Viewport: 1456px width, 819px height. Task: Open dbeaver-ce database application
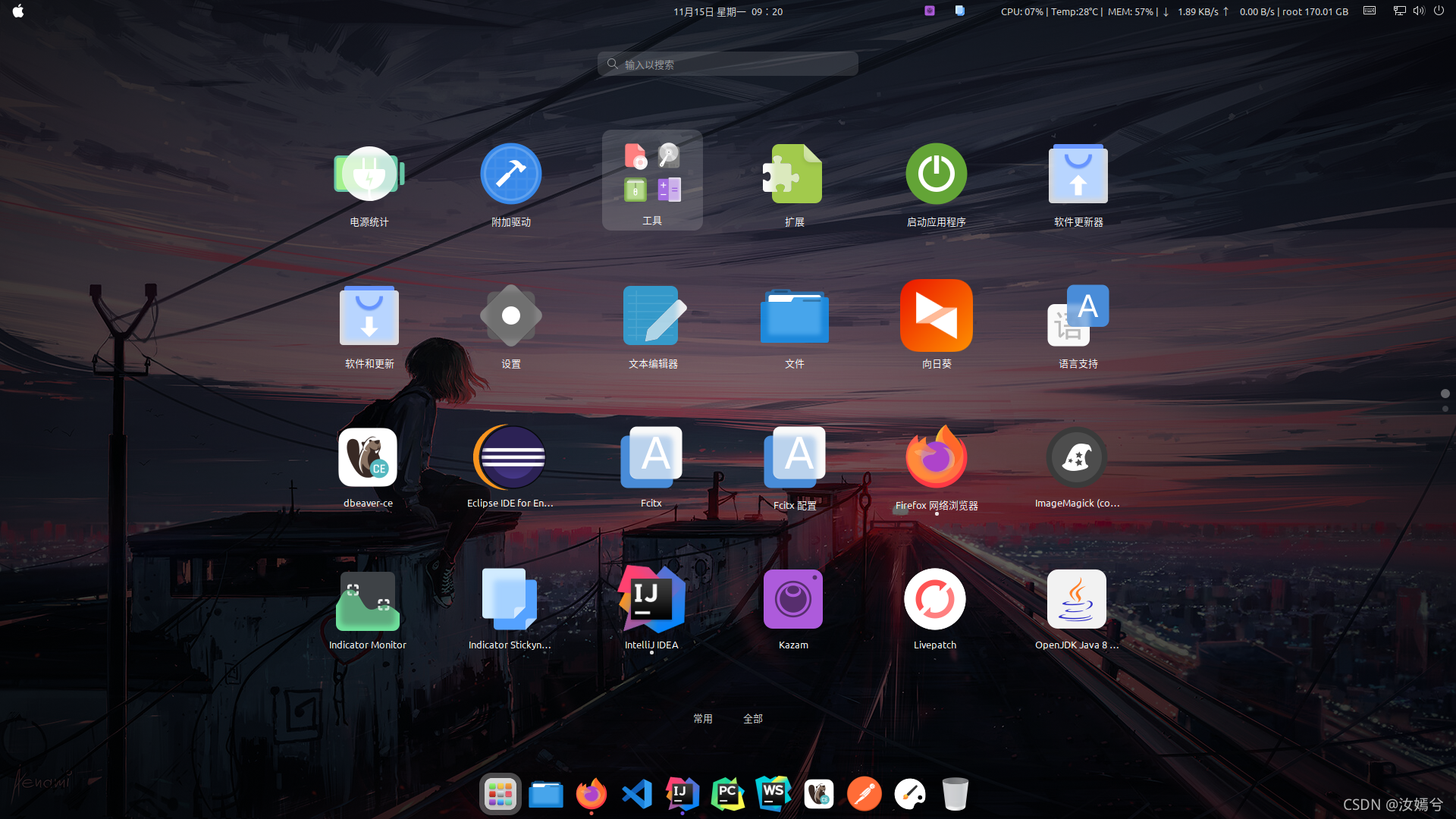368,457
